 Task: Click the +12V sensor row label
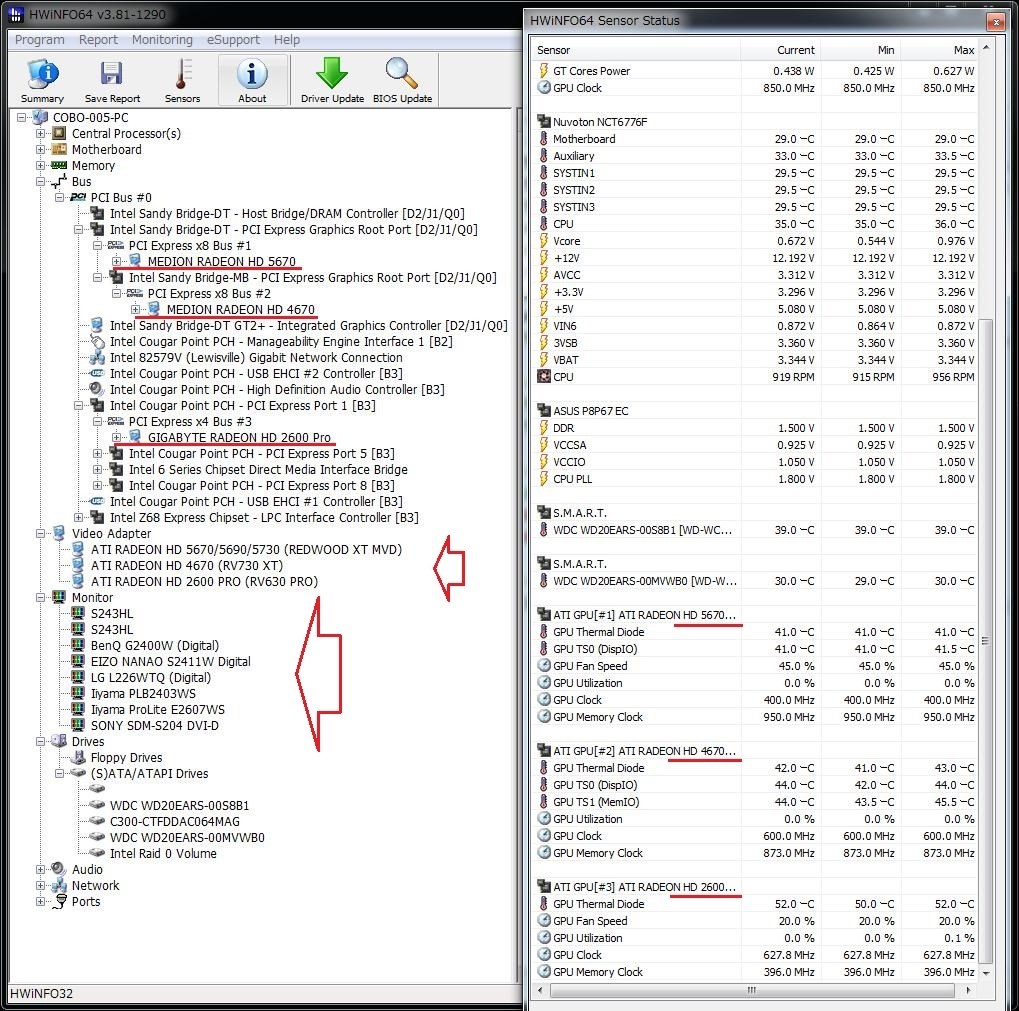pos(566,258)
